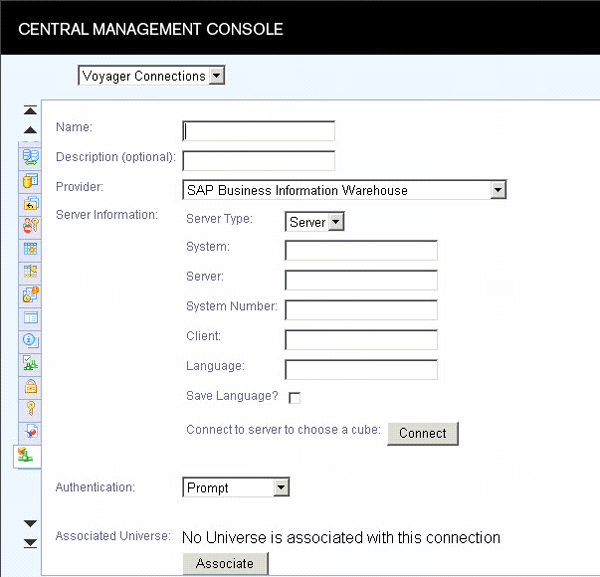The width and height of the screenshot is (600, 577).
Task: Open the orange padlock sidebar icon
Action: (x=30, y=386)
